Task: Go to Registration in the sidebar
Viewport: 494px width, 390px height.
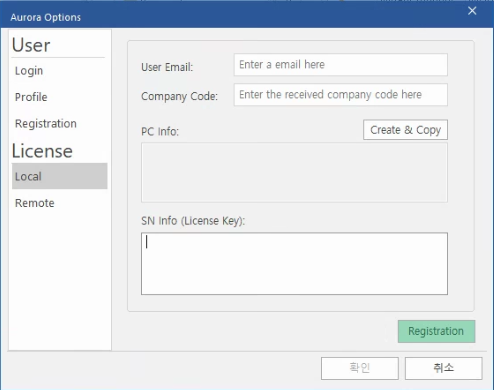Action: point(46,123)
